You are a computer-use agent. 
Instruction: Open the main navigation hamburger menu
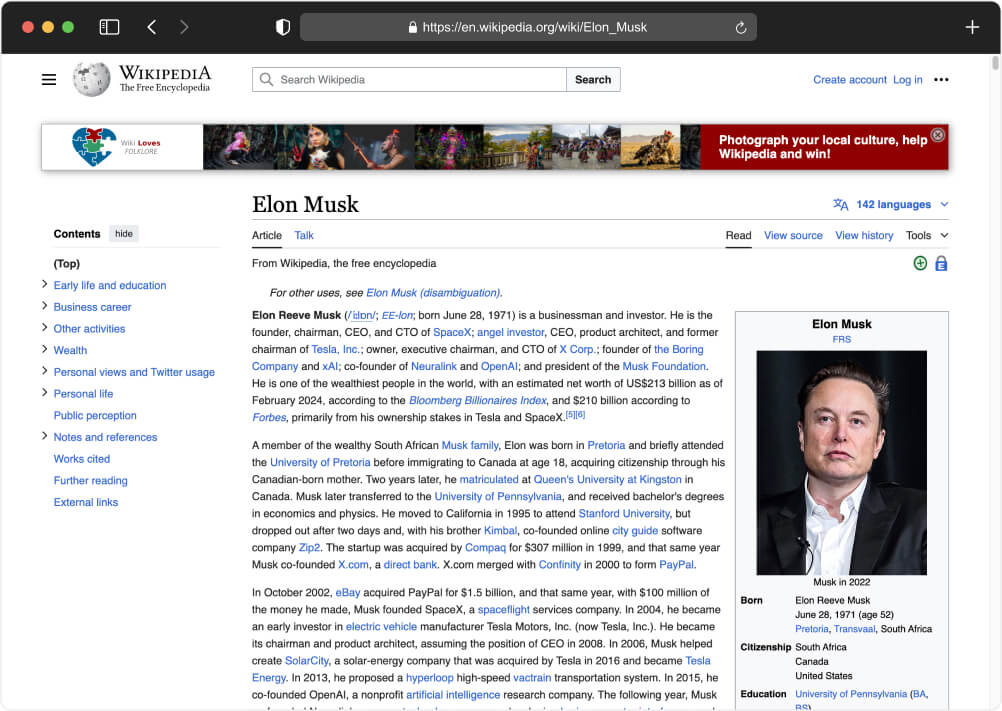(48, 79)
